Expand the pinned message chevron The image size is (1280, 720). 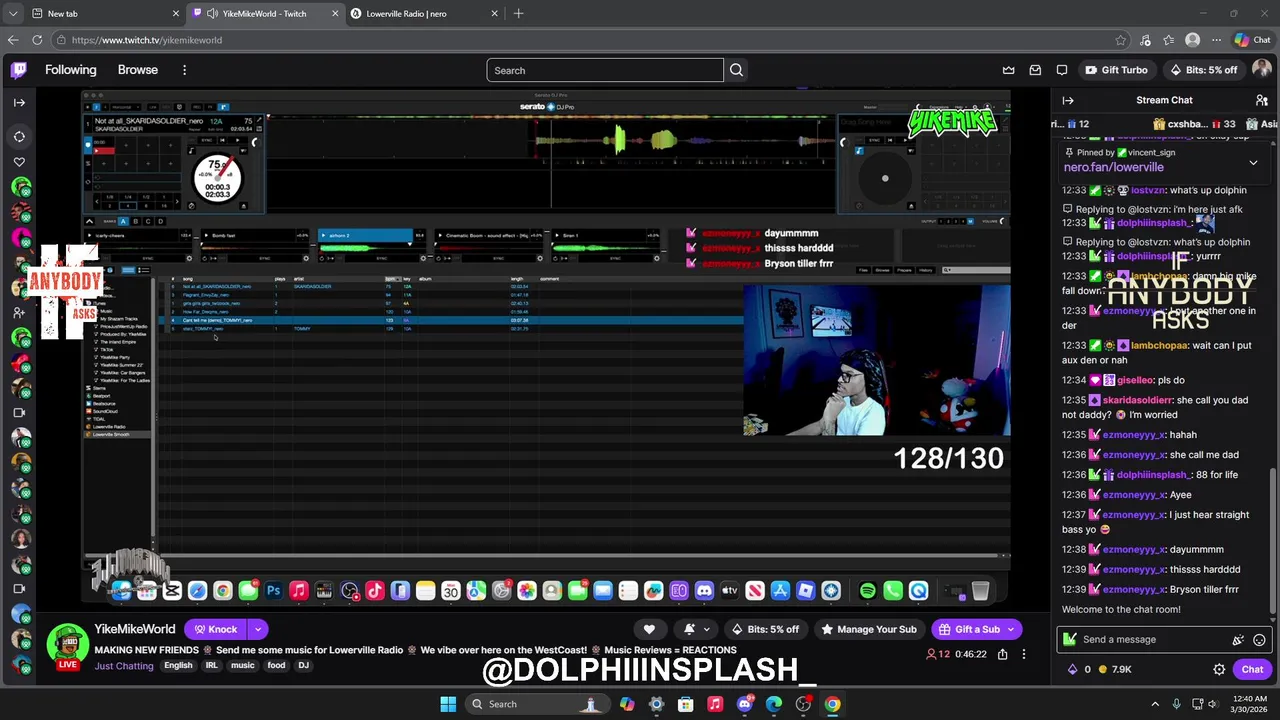click(1253, 163)
